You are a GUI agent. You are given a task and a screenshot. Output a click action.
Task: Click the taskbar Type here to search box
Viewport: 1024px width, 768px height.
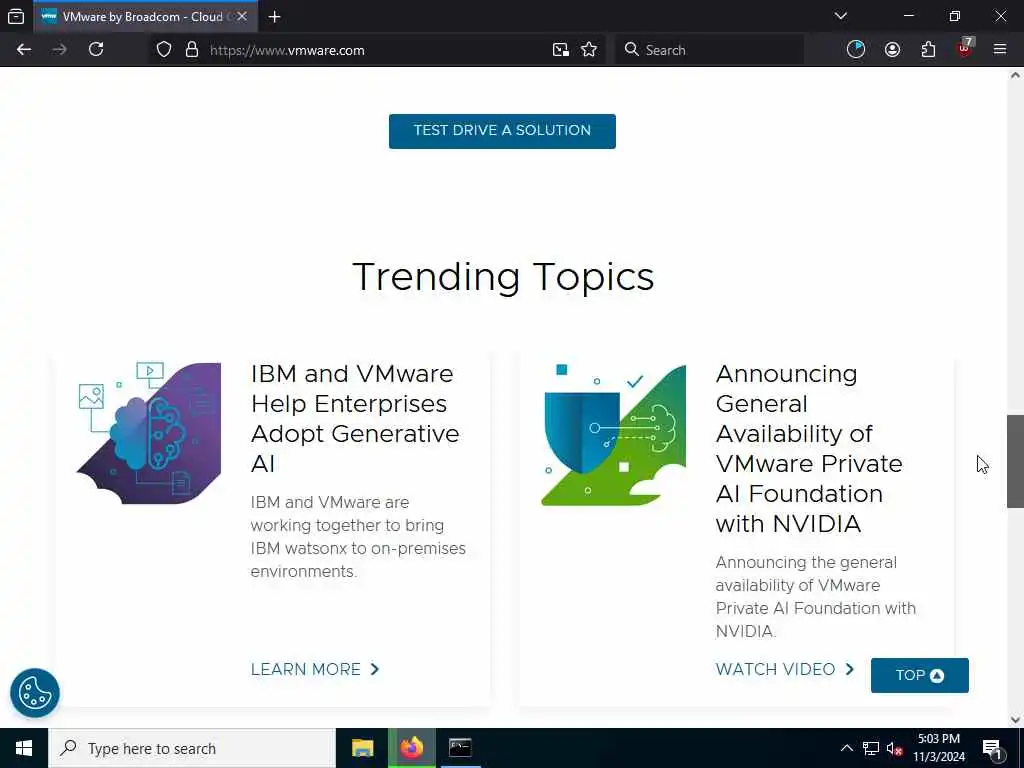pos(192,748)
